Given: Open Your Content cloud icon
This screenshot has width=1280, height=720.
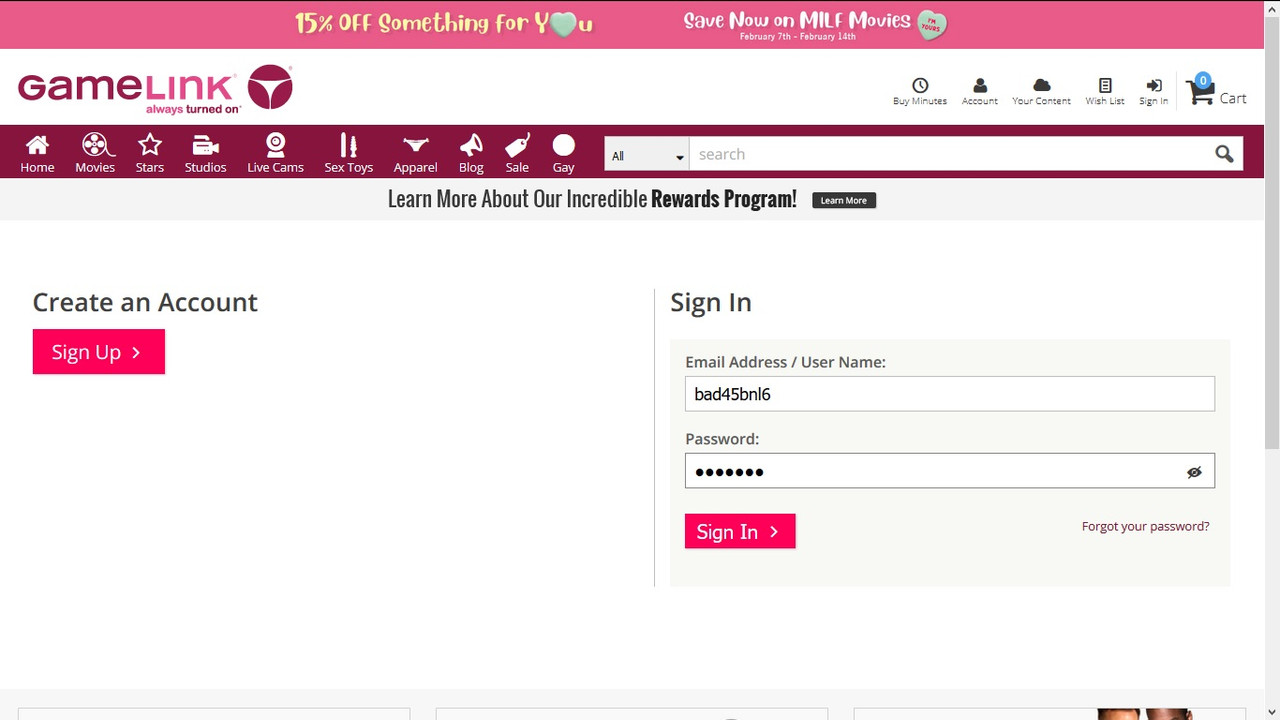Looking at the screenshot, I should pos(1041,86).
